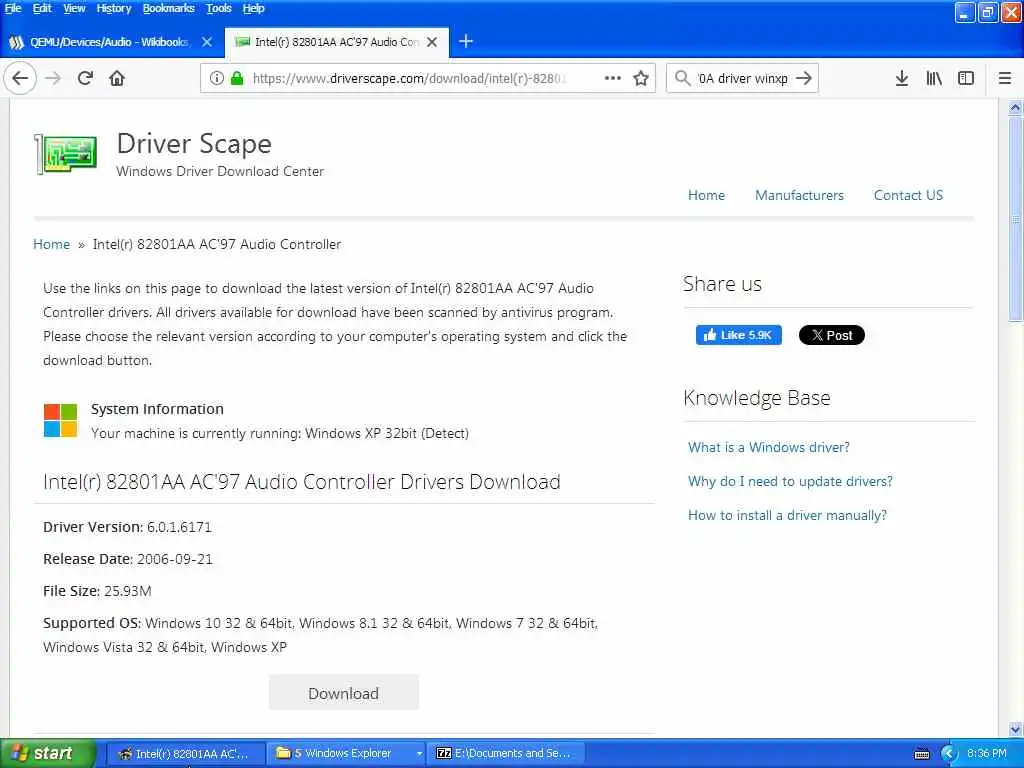
Task: Click the Driver Version 6.0.1.6171 text
Action: pos(127,527)
